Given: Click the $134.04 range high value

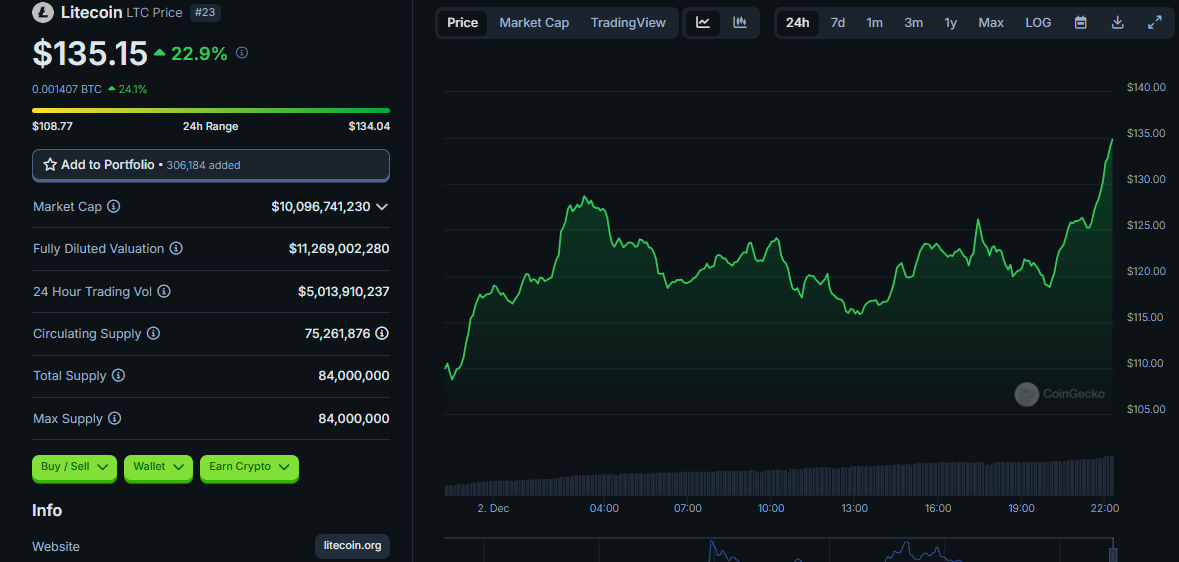Looking at the screenshot, I should pos(369,126).
